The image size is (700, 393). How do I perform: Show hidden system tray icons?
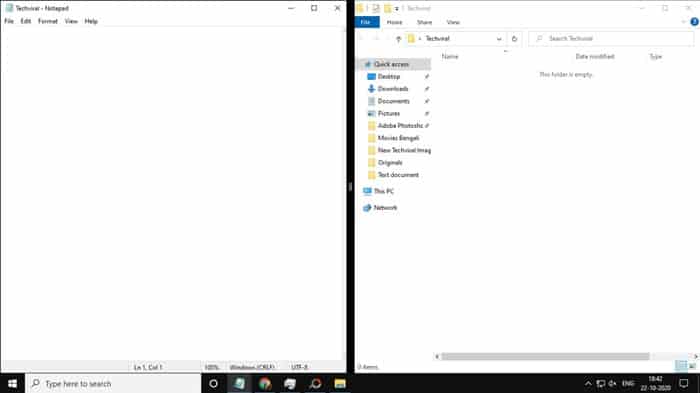coord(588,384)
